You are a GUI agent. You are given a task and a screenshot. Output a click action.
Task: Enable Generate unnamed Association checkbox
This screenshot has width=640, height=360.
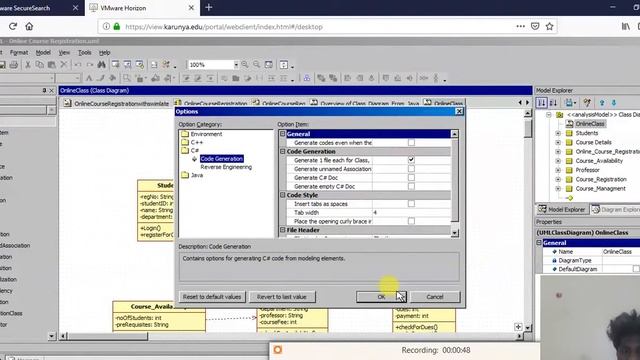click(x=411, y=169)
